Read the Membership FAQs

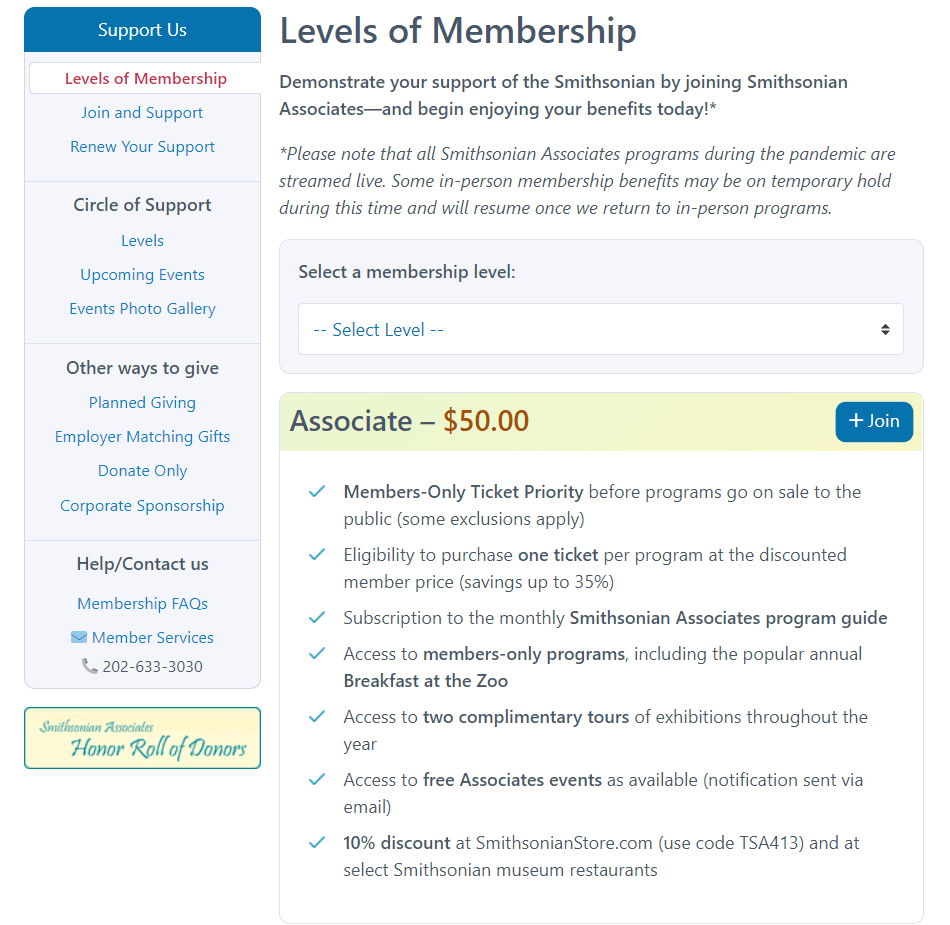click(x=142, y=604)
